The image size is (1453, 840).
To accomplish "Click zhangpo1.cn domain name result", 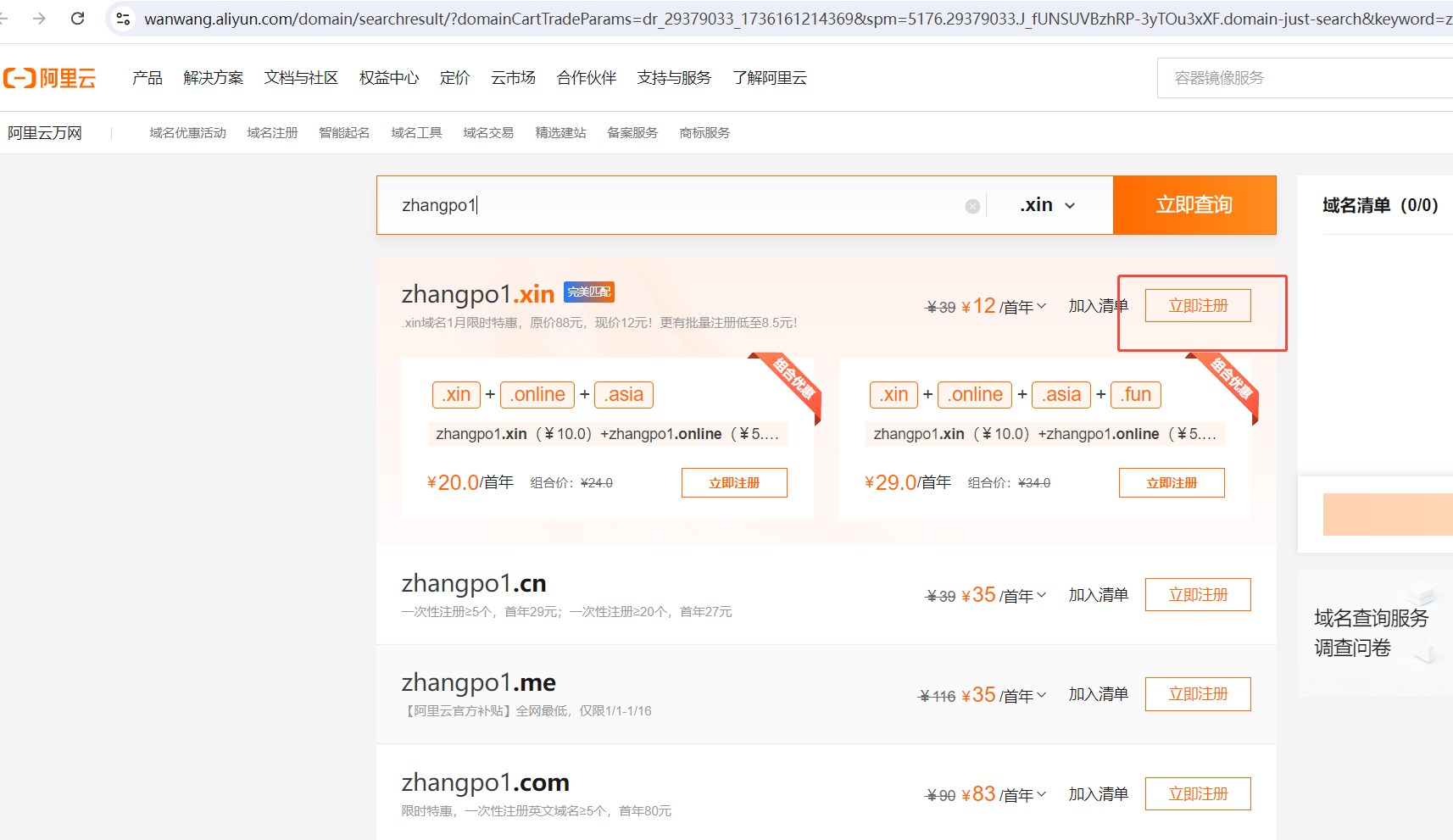I will click(x=474, y=584).
